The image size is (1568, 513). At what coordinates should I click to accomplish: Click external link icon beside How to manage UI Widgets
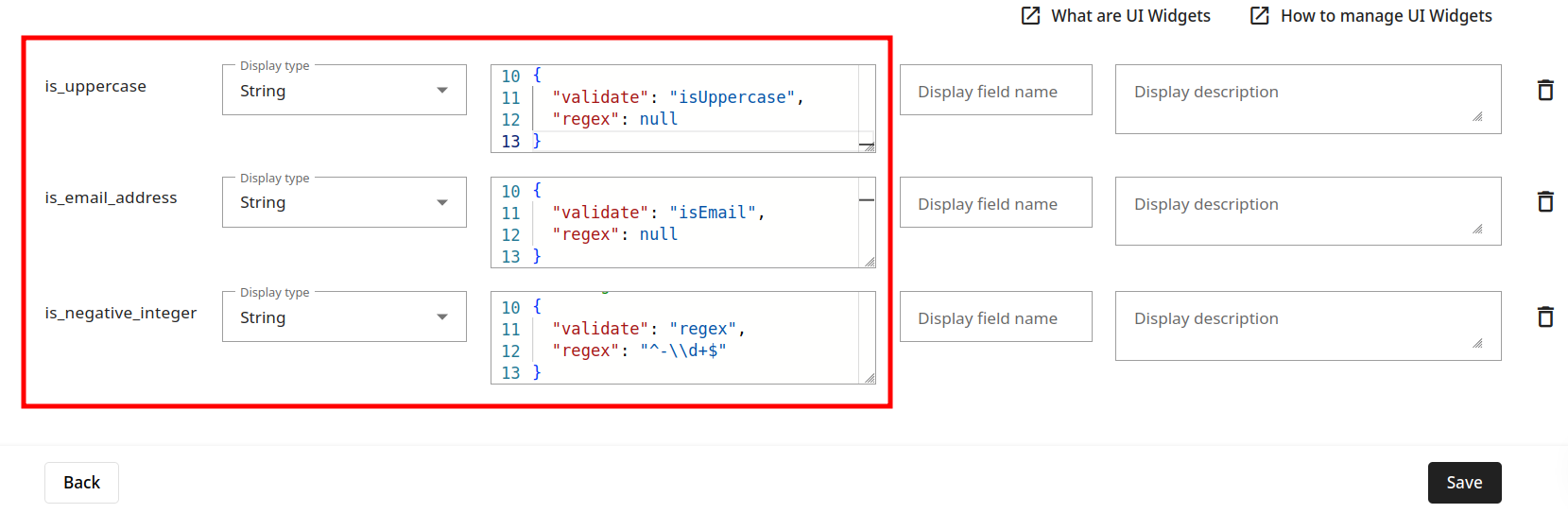[1260, 16]
